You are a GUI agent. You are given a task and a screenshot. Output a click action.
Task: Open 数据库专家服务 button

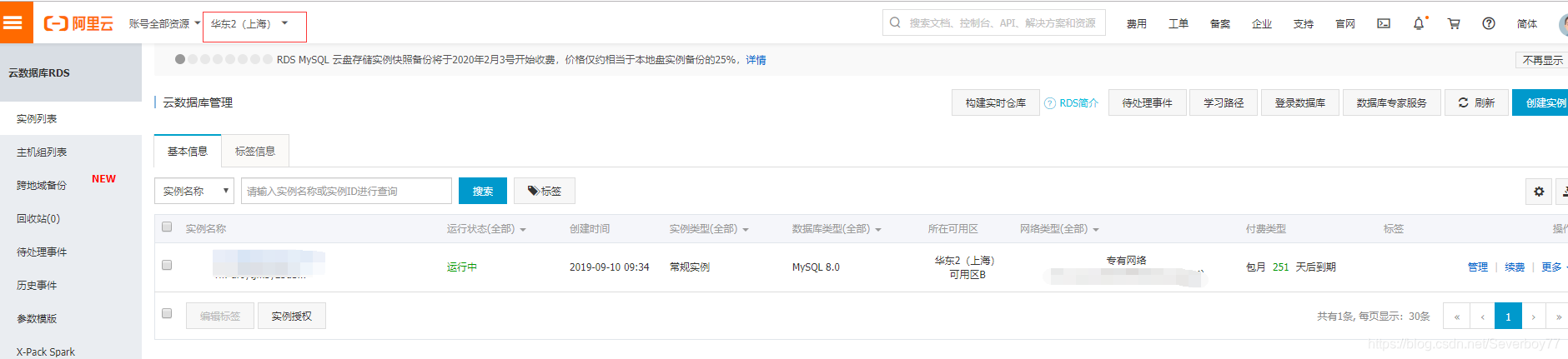click(x=1392, y=102)
